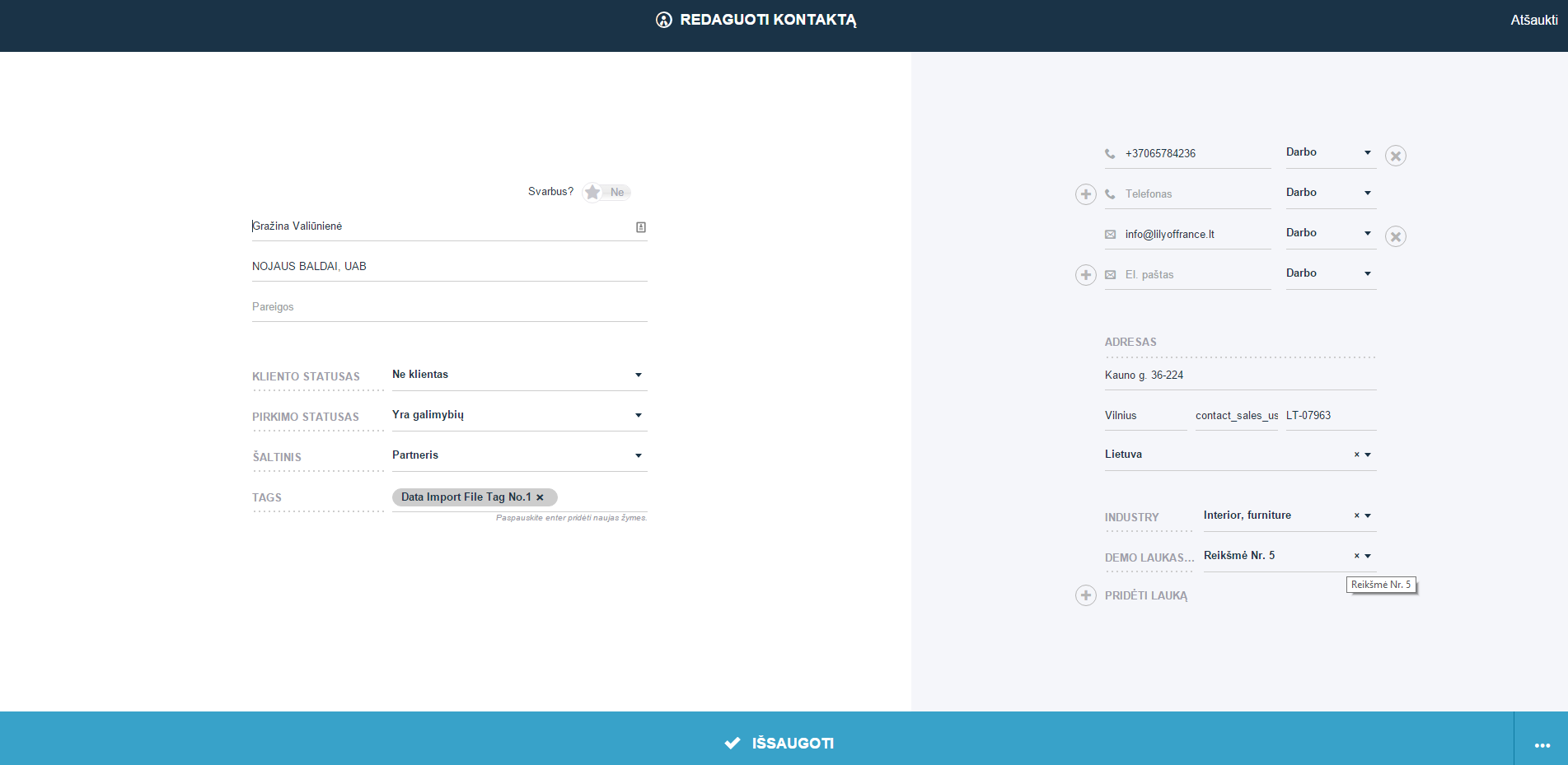Click the person icon in the header title
This screenshot has width=1568, height=765.
pos(663,20)
